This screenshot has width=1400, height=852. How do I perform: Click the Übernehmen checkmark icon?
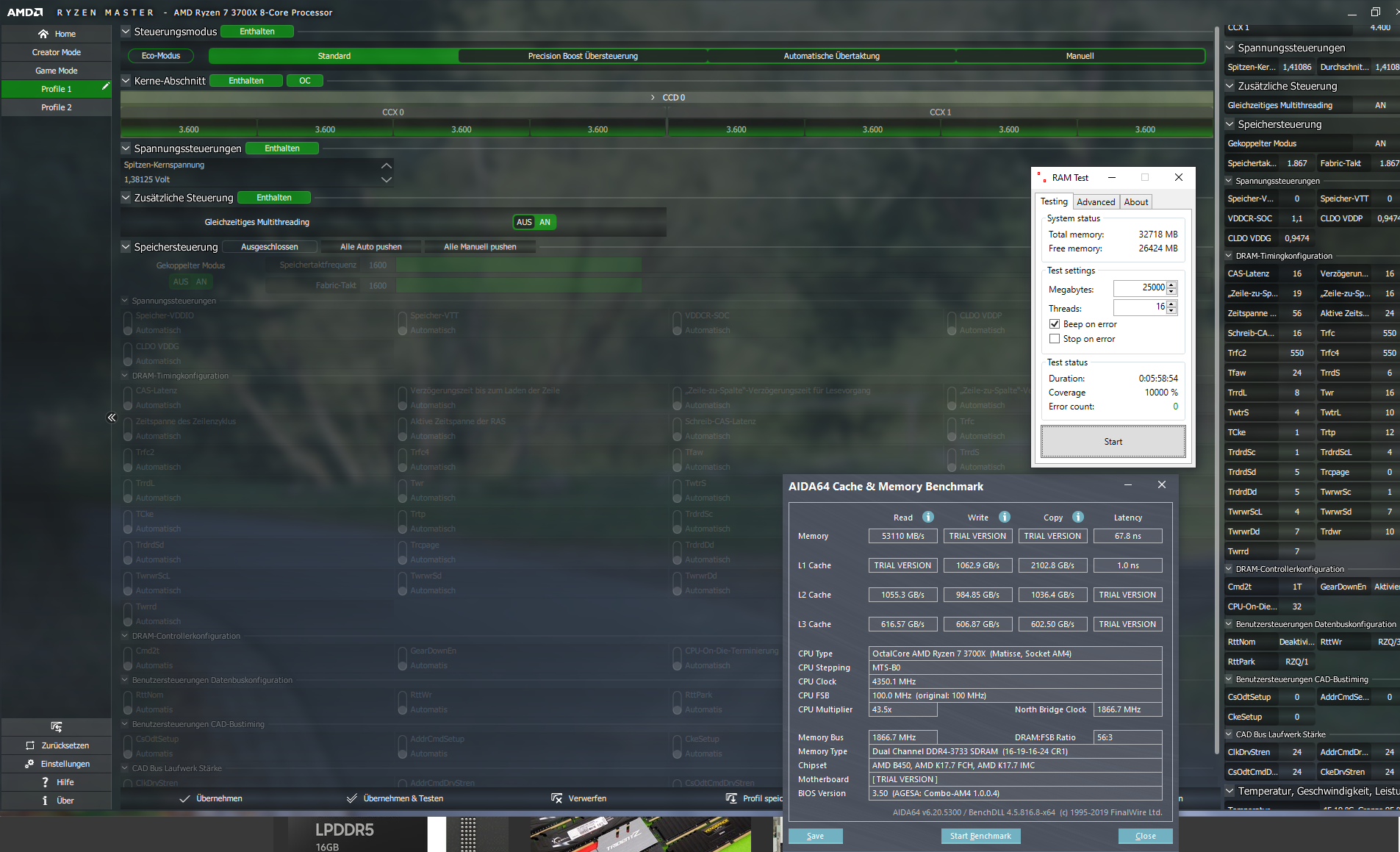(184, 798)
